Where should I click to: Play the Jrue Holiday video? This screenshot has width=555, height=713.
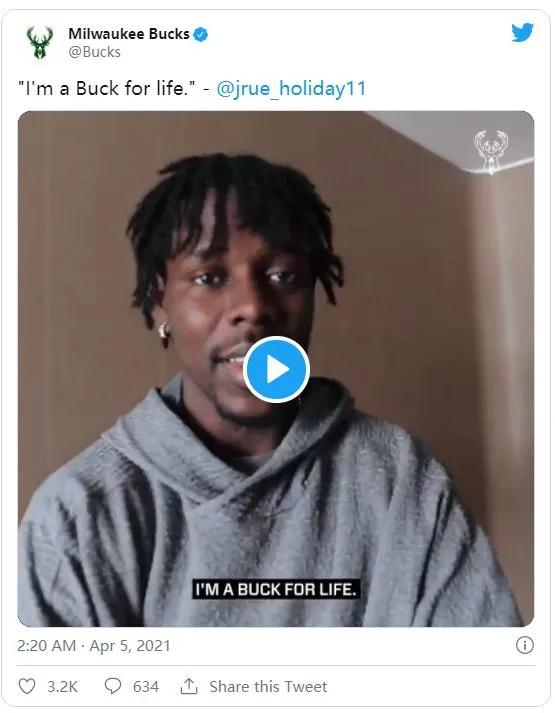click(x=276, y=370)
